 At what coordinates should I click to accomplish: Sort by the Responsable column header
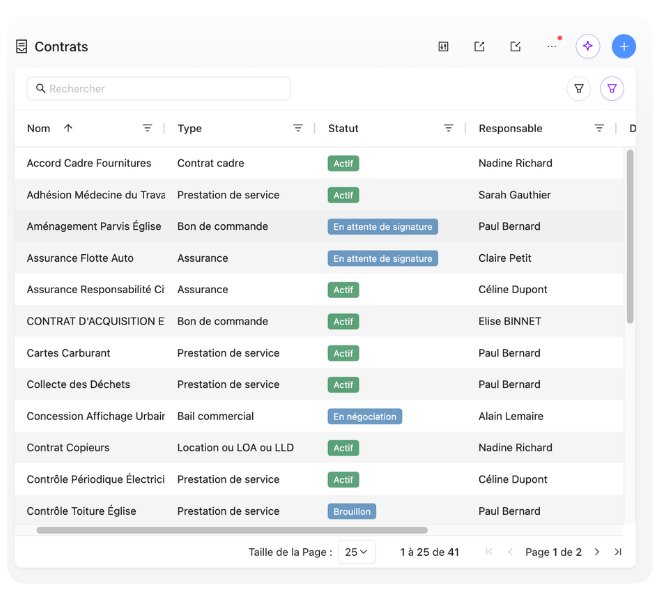pyautogui.click(x=510, y=128)
